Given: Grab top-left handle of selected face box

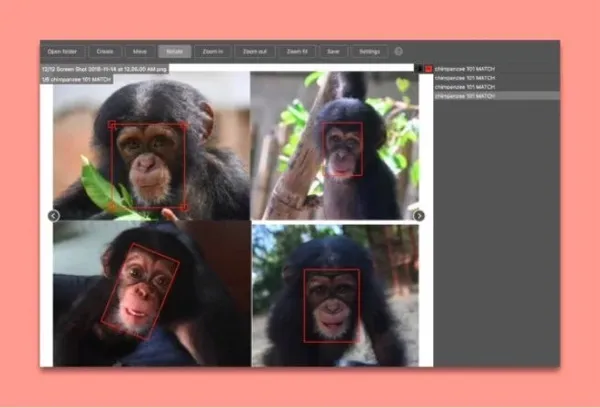Looking at the screenshot, I should click(x=112, y=124).
